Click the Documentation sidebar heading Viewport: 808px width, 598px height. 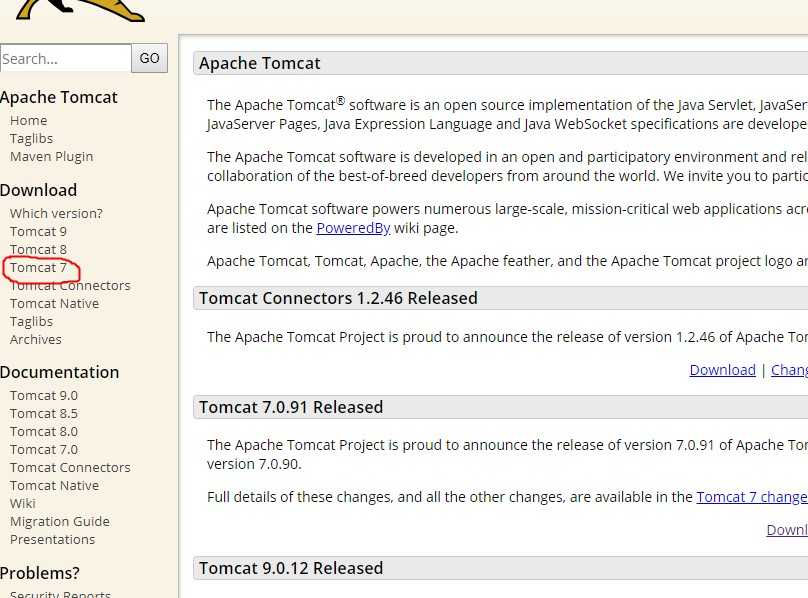[x=60, y=373]
